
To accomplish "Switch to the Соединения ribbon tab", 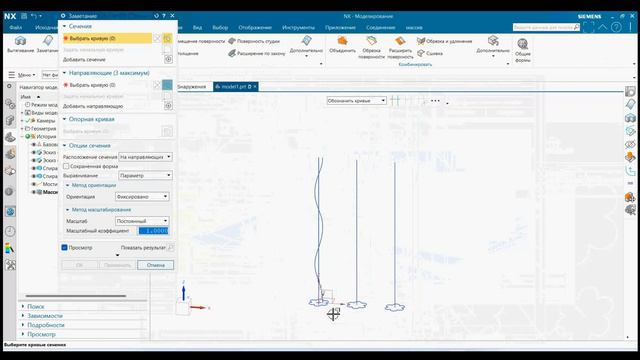I will pyautogui.click(x=380, y=27).
